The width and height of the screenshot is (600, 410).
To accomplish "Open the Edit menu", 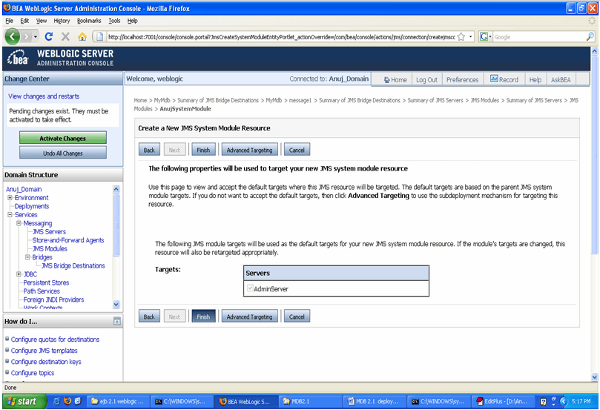I will [24, 21].
